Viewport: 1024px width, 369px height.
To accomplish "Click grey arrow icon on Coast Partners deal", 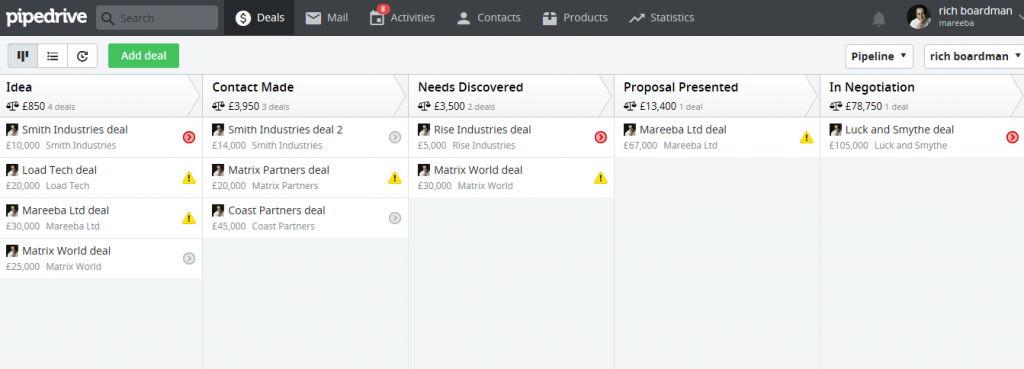I will (x=394, y=218).
